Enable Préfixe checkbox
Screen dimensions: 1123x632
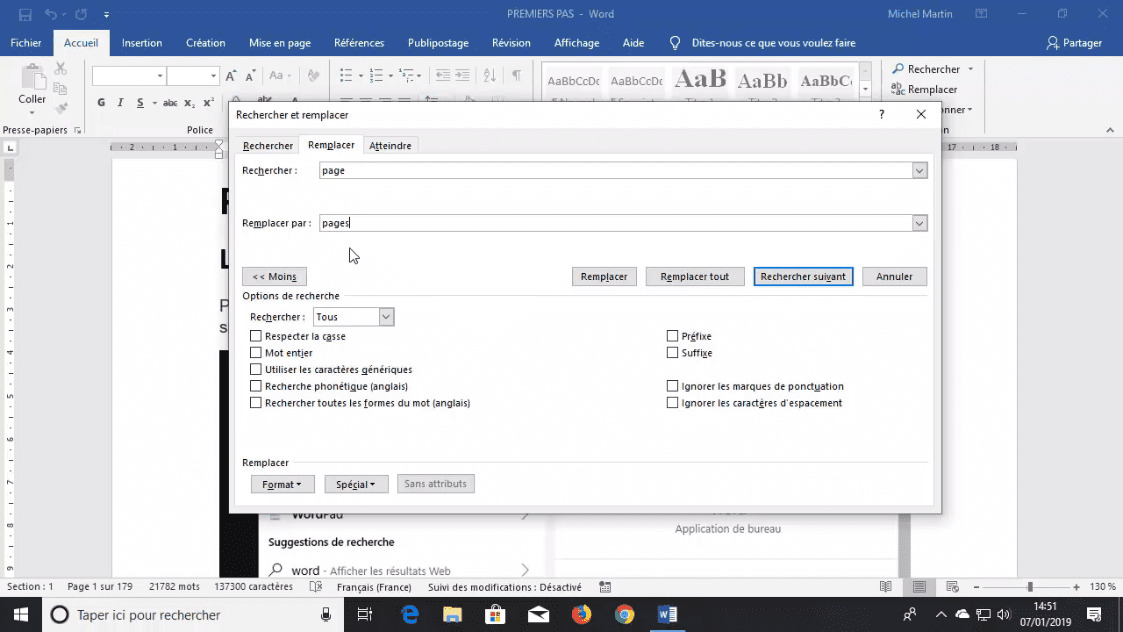672,336
